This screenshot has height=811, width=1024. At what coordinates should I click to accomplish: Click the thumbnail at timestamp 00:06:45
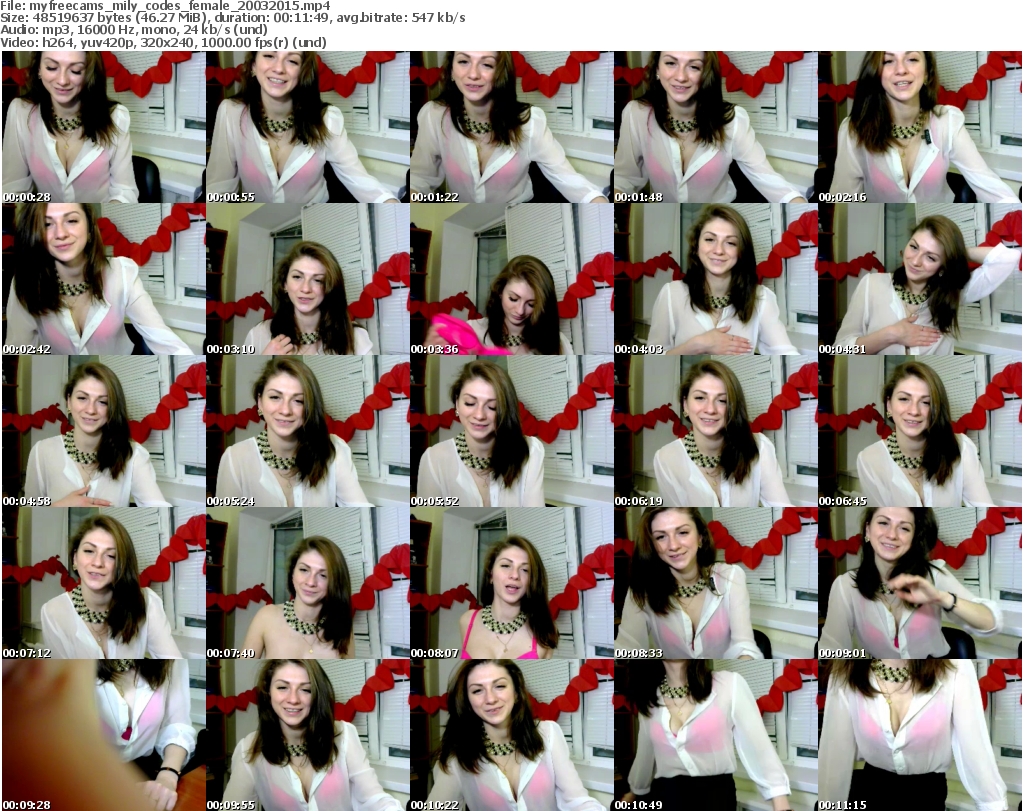pos(920,432)
